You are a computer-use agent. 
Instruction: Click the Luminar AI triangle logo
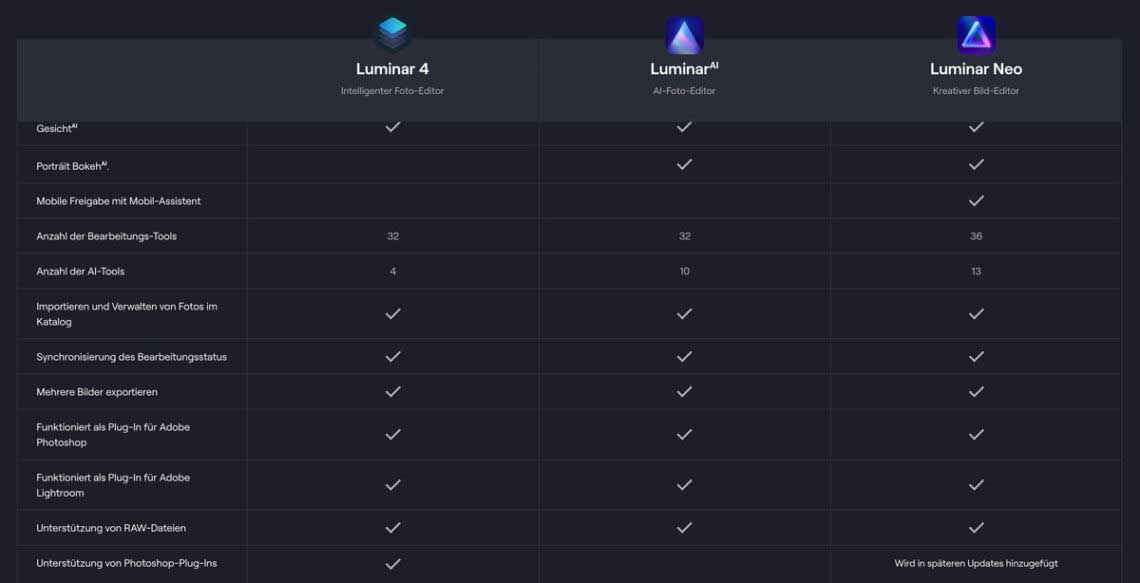(684, 35)
